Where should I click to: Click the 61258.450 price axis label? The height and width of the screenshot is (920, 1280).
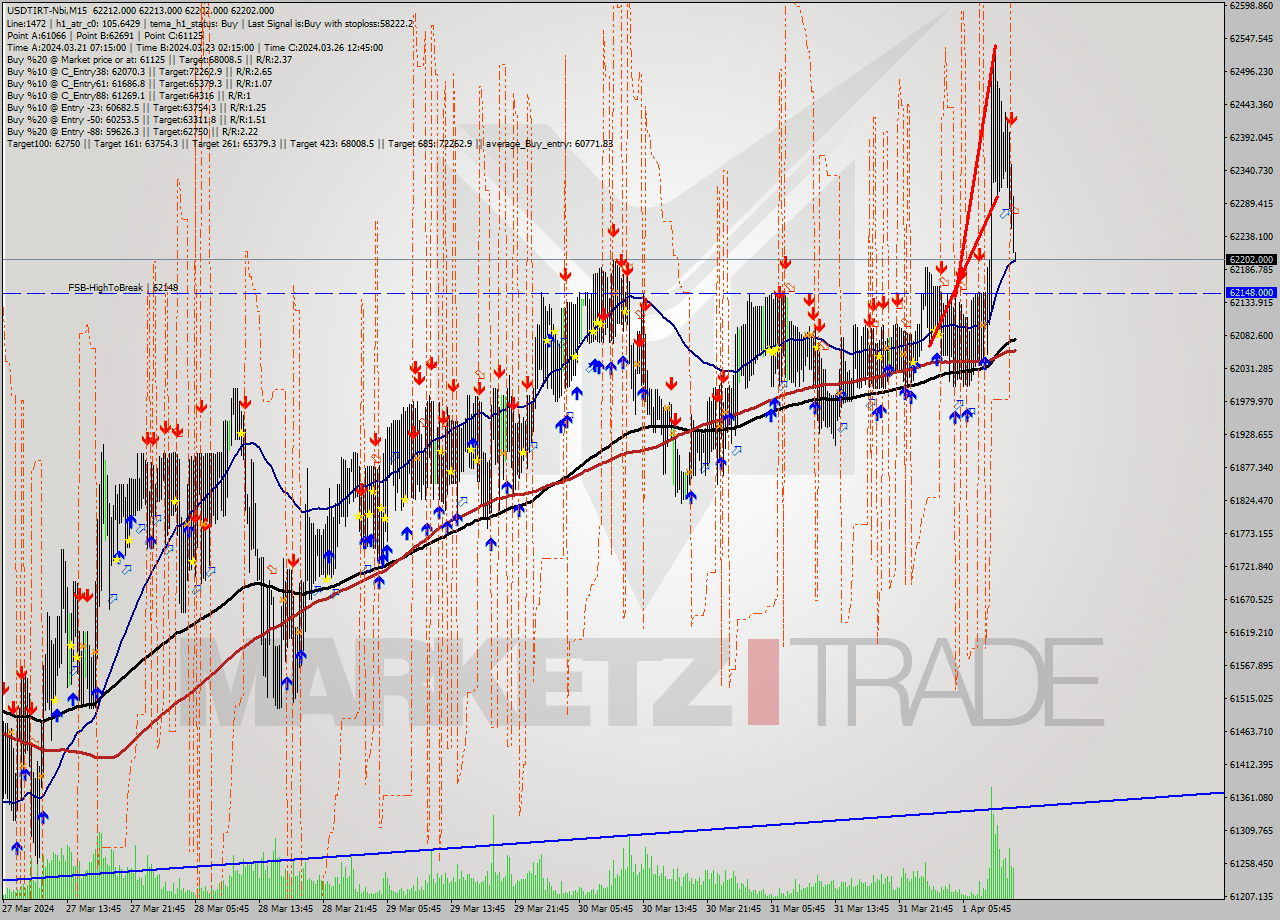tap(1250, 864)
